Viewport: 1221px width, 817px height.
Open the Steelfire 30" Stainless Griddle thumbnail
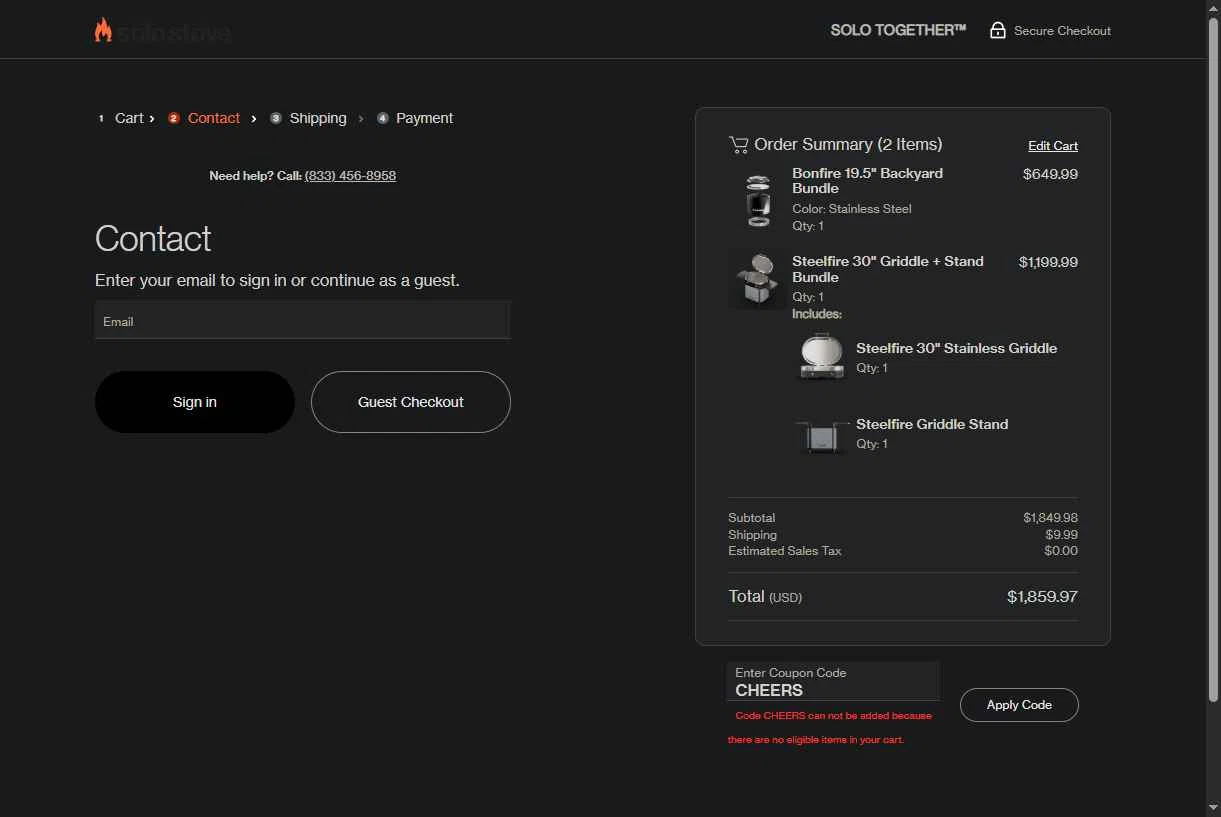(822, 357)
